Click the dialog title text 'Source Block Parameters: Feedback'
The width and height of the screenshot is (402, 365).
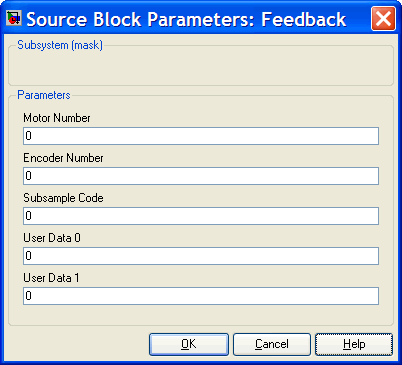(x=186, y=19)
